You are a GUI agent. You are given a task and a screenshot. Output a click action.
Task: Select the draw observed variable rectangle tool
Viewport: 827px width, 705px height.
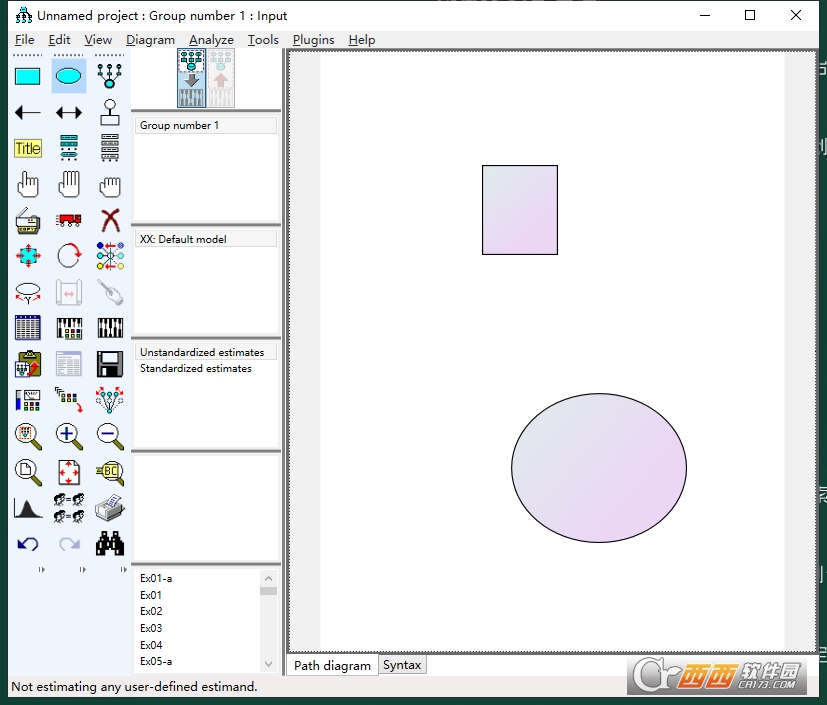(x=27, y=76)
